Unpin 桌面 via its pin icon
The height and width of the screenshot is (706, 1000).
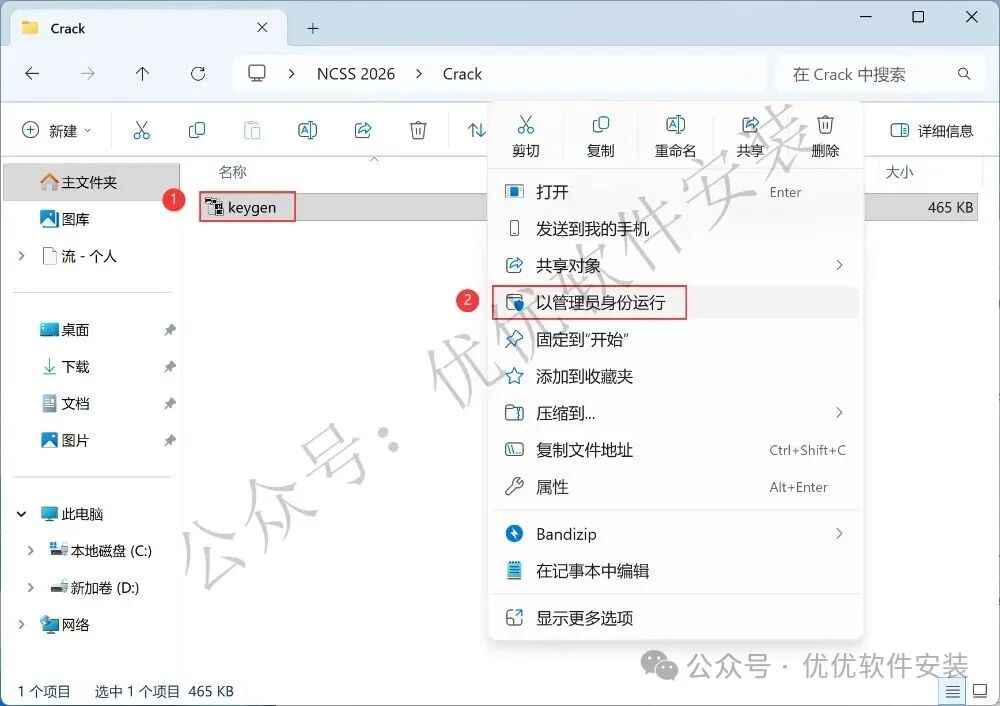(170, 330)
